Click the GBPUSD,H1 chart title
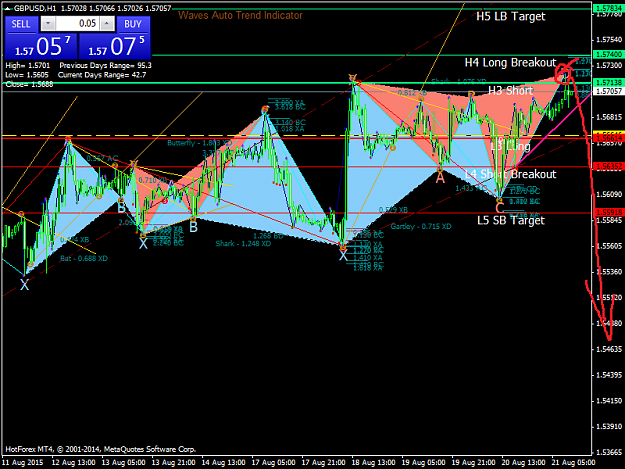Viewport: 625px width, 469px height. pyautogui.click(x=35, y=8)
